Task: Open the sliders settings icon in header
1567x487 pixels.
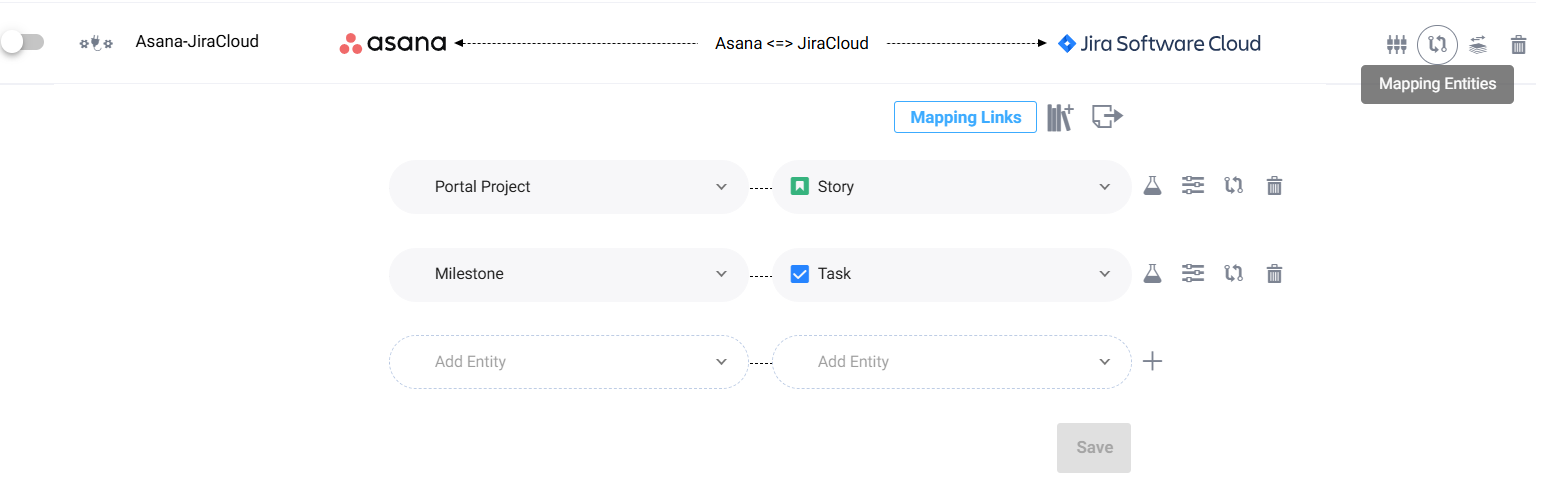Action: click(1397, 44)
